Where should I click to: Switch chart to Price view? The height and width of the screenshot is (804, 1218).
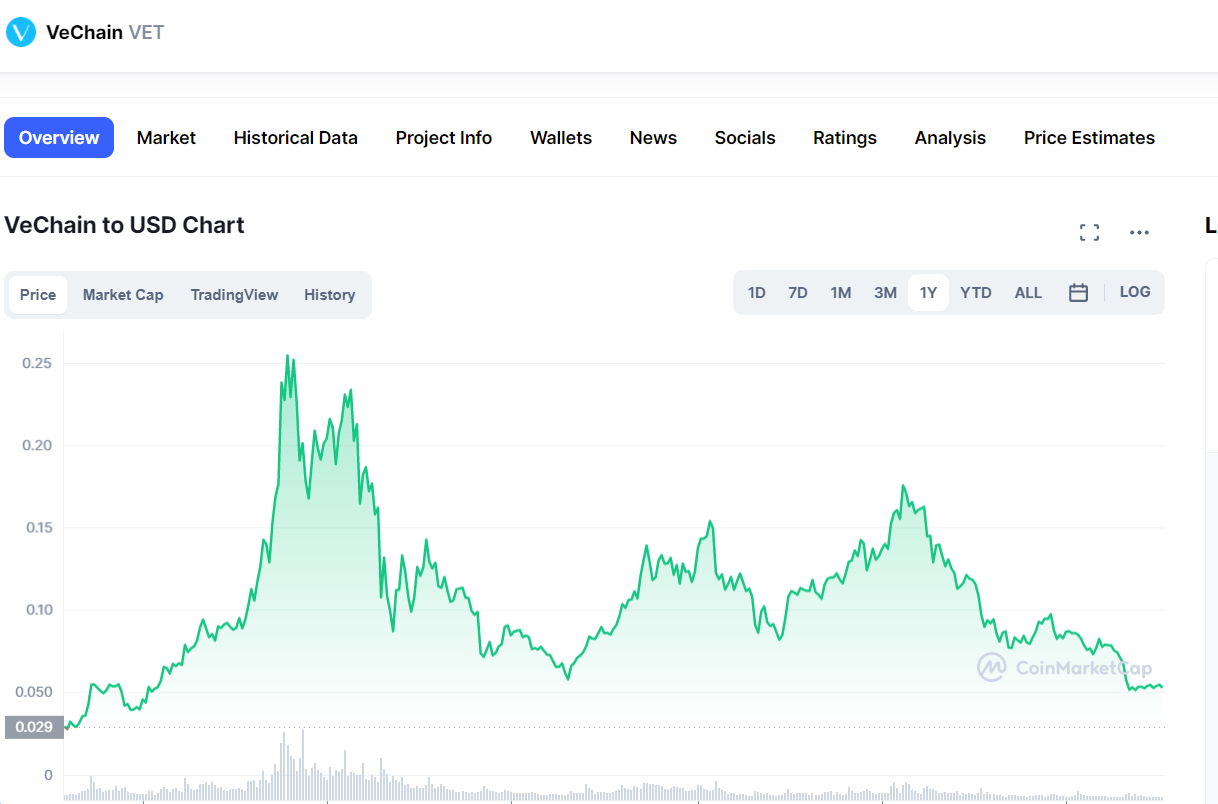coord(38,295)
